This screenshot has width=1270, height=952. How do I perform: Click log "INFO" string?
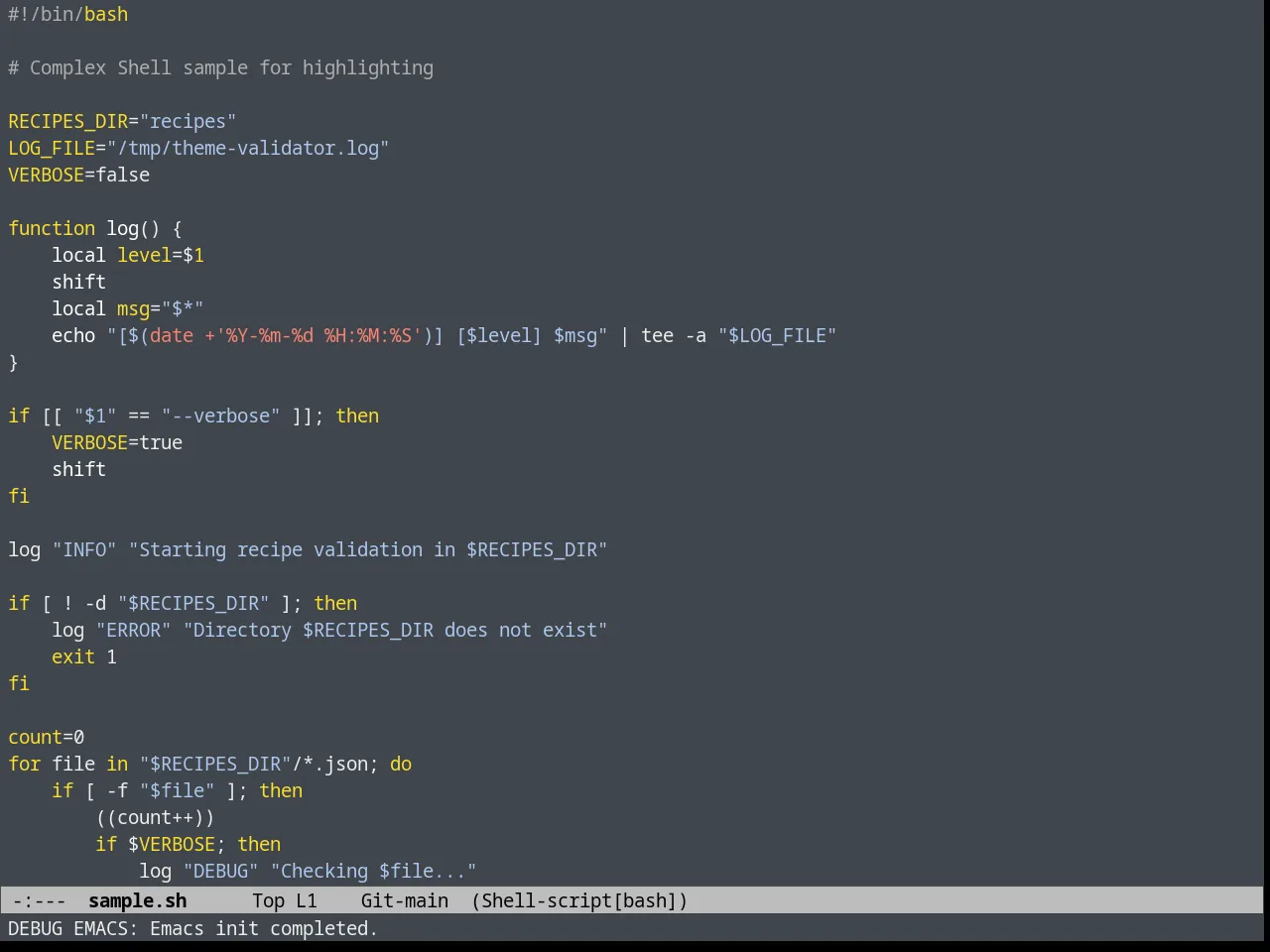(x=84, y=549)
